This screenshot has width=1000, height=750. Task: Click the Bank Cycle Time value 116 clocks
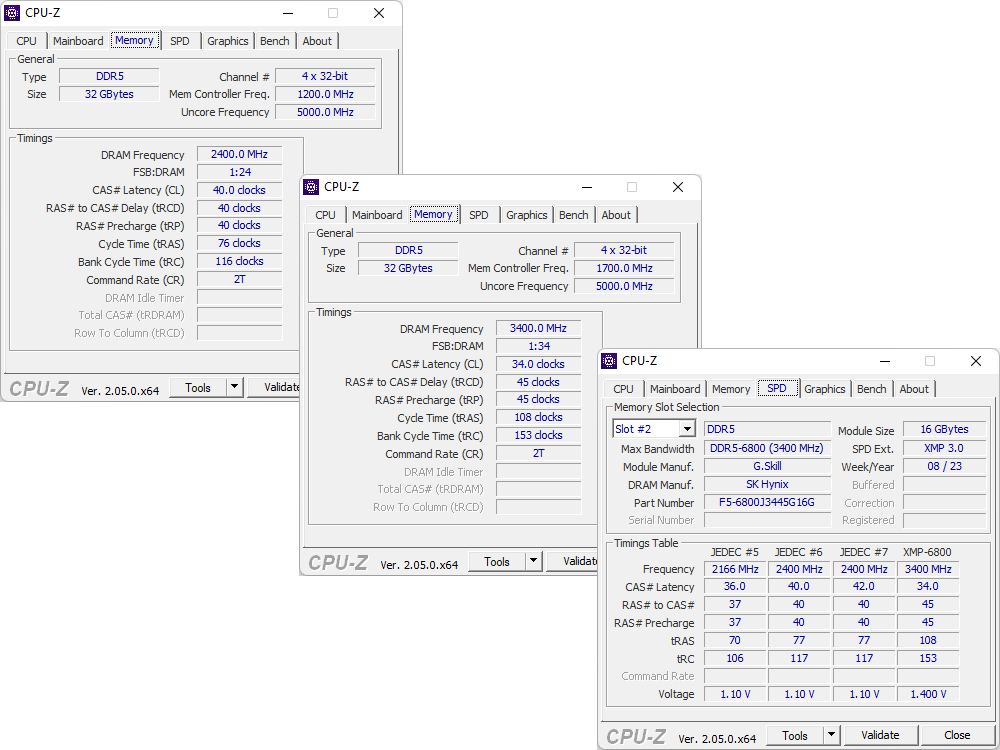tap(240, 261)
